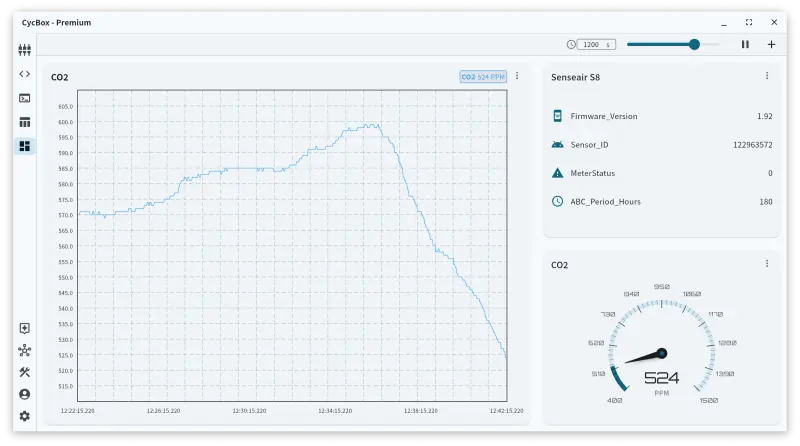800x446 pixels.
Task: Open the user account icon
Action: click(24, 394)
